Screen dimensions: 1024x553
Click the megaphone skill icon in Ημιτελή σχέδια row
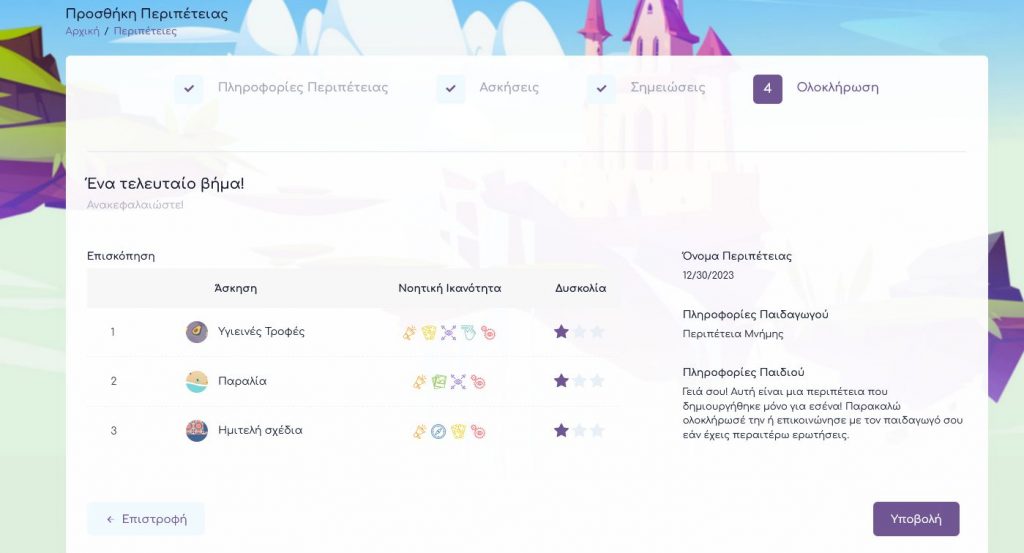[420, 432]
